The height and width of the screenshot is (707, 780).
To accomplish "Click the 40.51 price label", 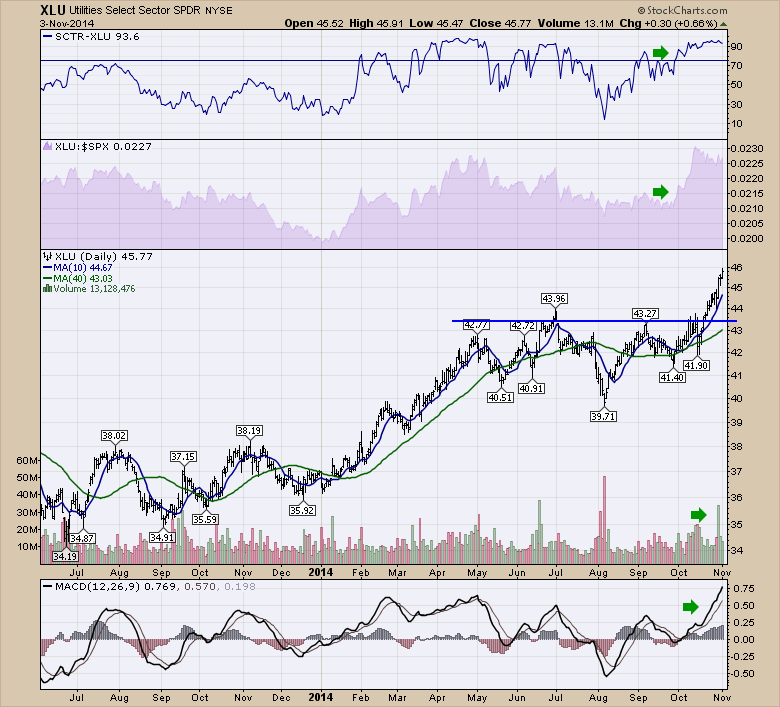I will (500, 398).
